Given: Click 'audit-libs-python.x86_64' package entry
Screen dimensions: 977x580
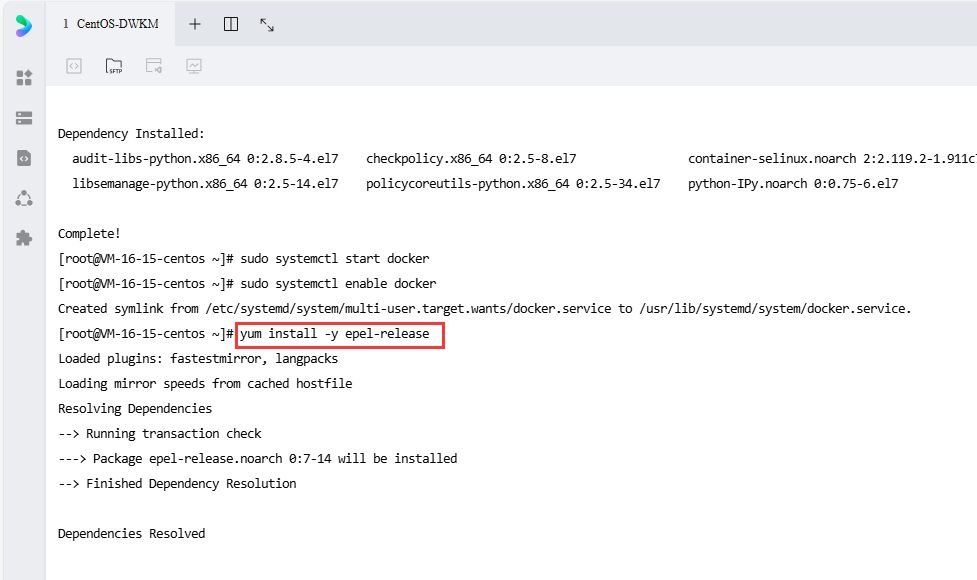Looking at the screenshot, I should coord(205,159).
